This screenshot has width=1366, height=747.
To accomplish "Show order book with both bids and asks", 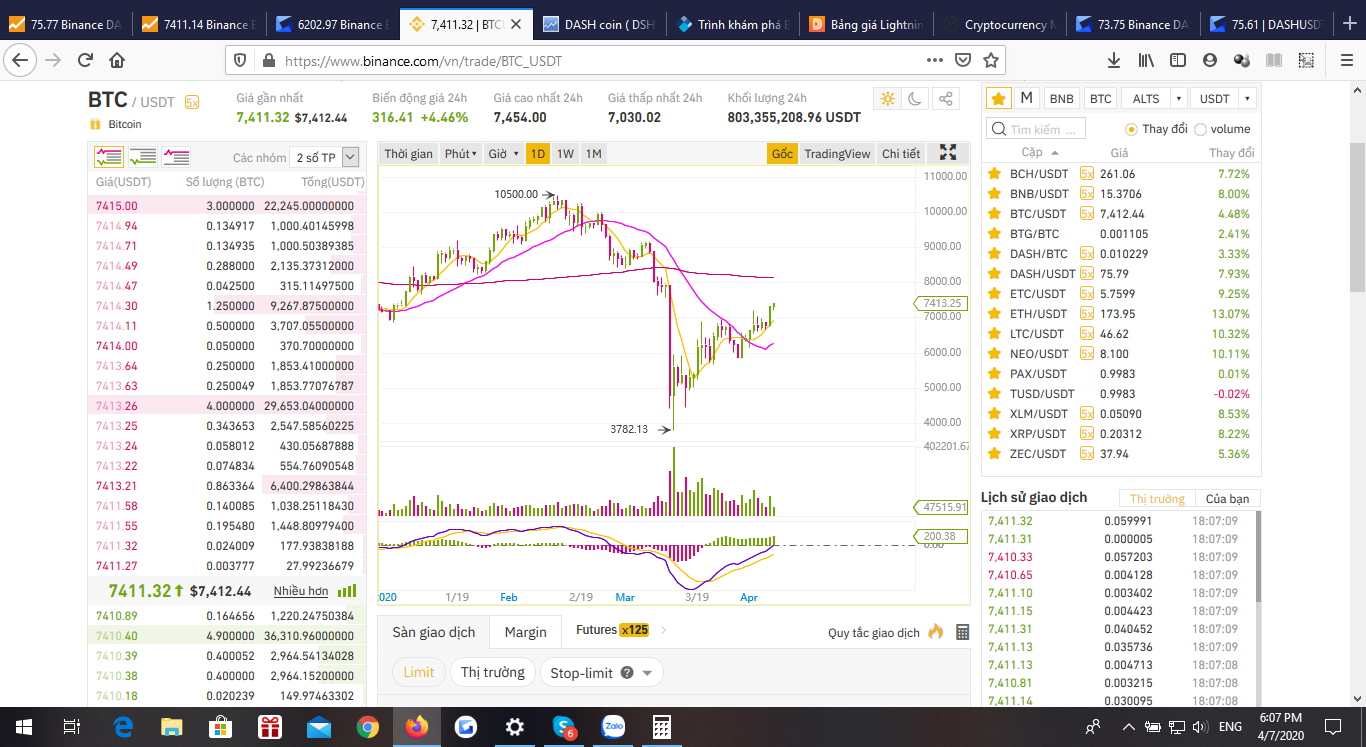I will 108,157.
